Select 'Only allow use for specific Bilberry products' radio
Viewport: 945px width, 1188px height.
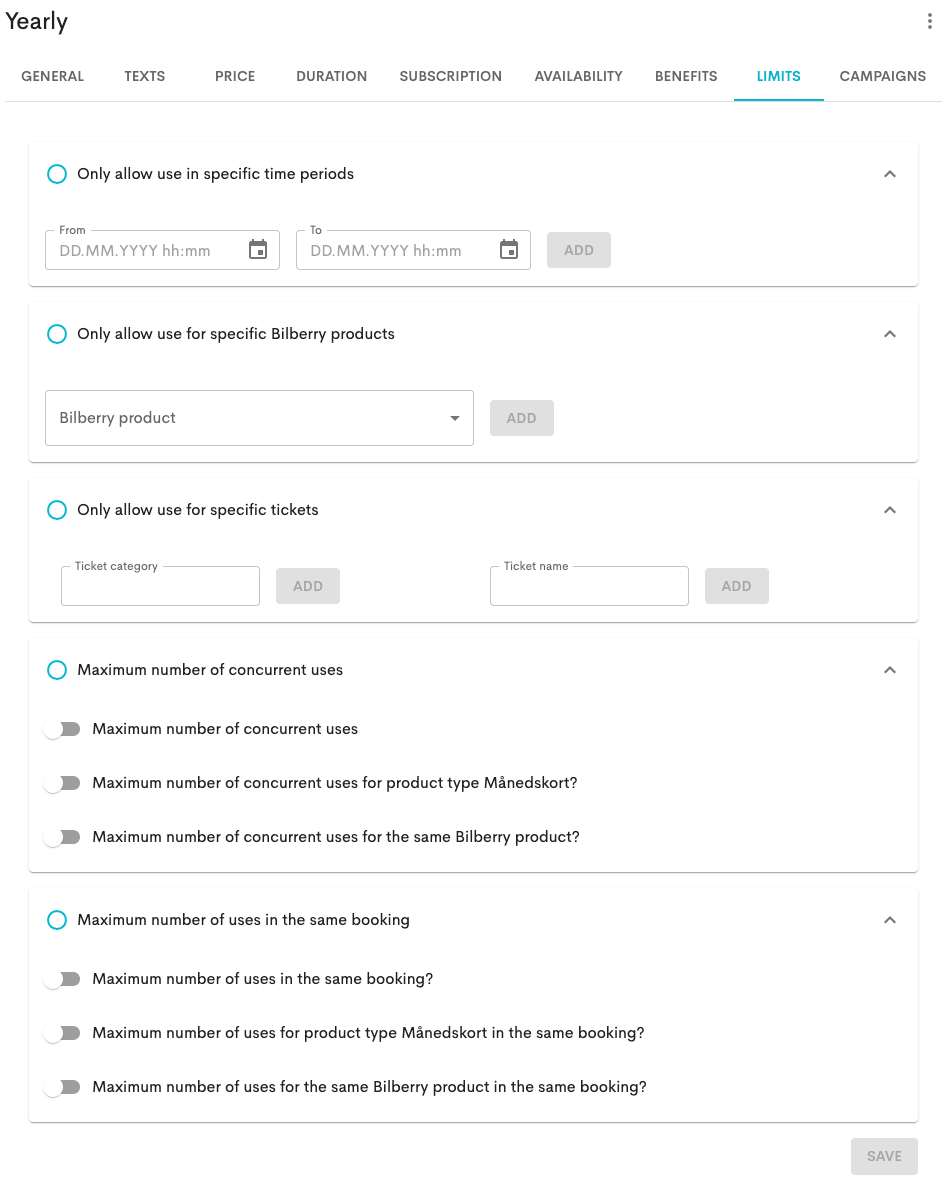57,334
